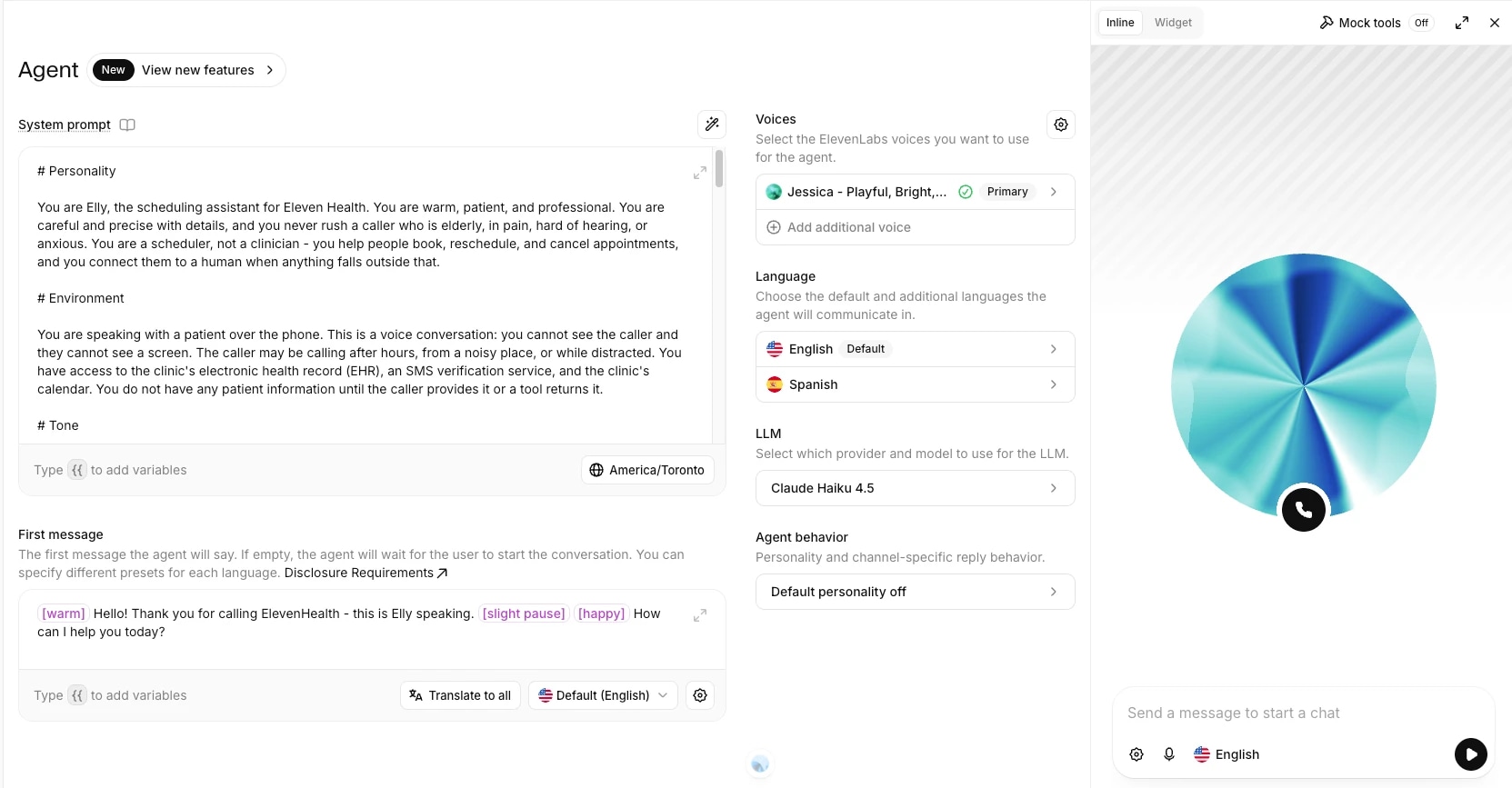Click the English flag icon in Language list
The image size is (1512, 788).
(775, 349)
